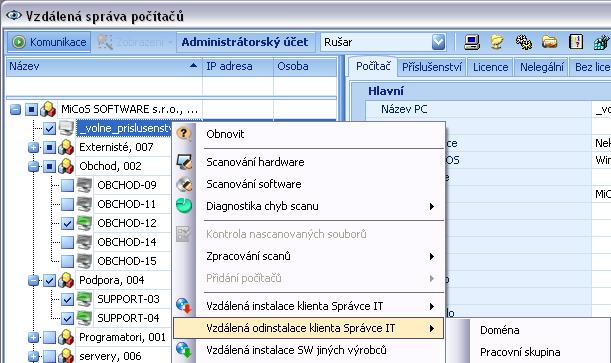Open the Zpracování scanů submenu
This screenshot has width=611, height=363.
click(x=309, y=256)
